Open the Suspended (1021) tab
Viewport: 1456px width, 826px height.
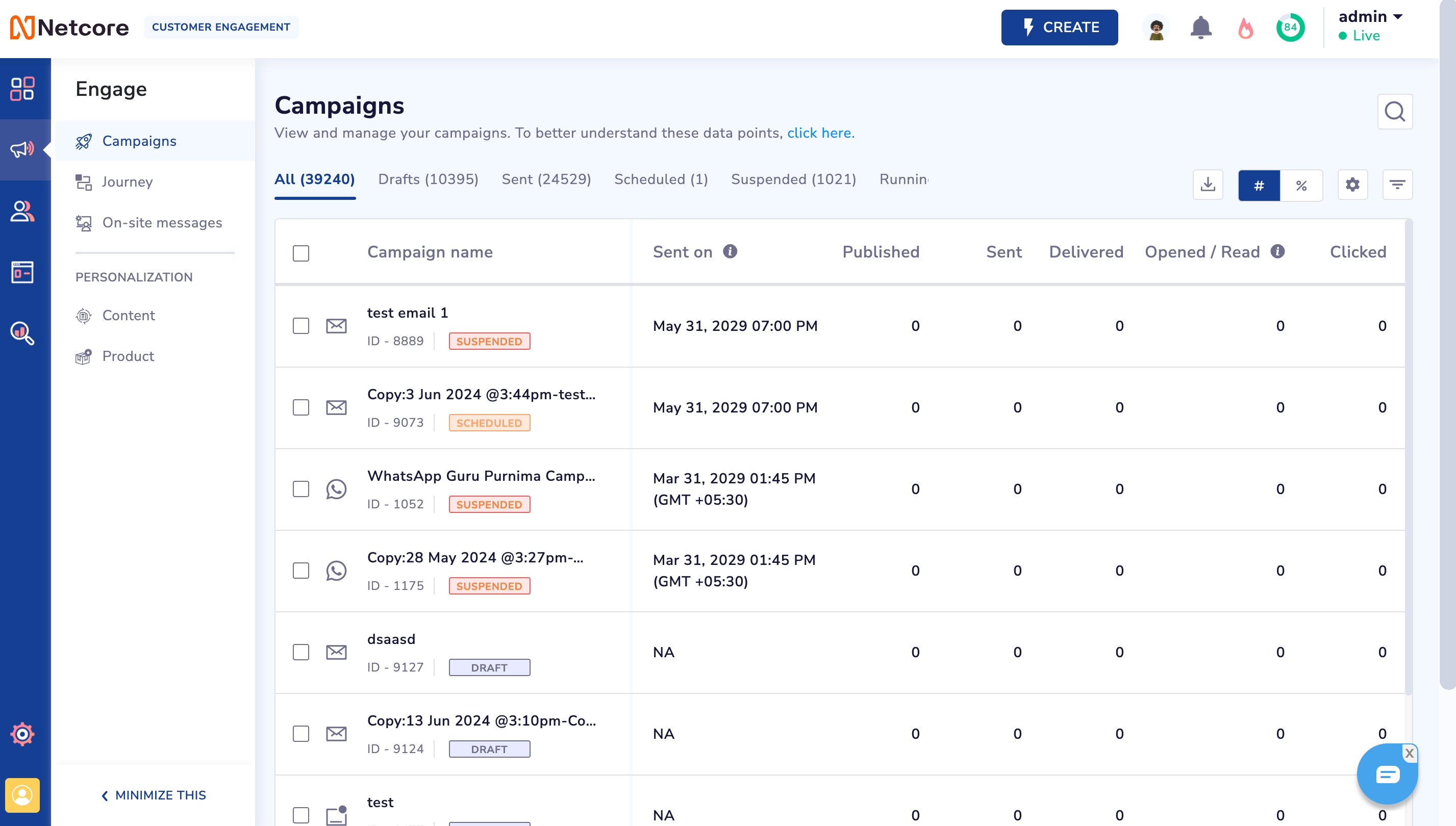(x=793, y=179)
